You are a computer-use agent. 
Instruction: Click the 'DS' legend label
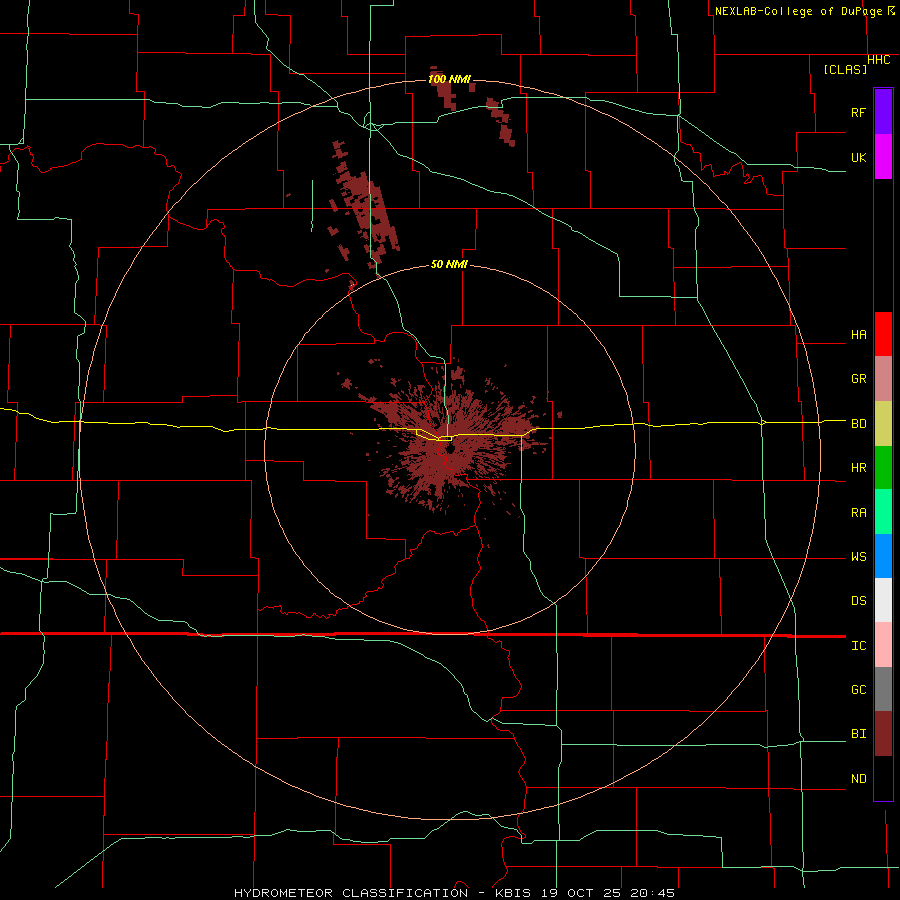858,601
